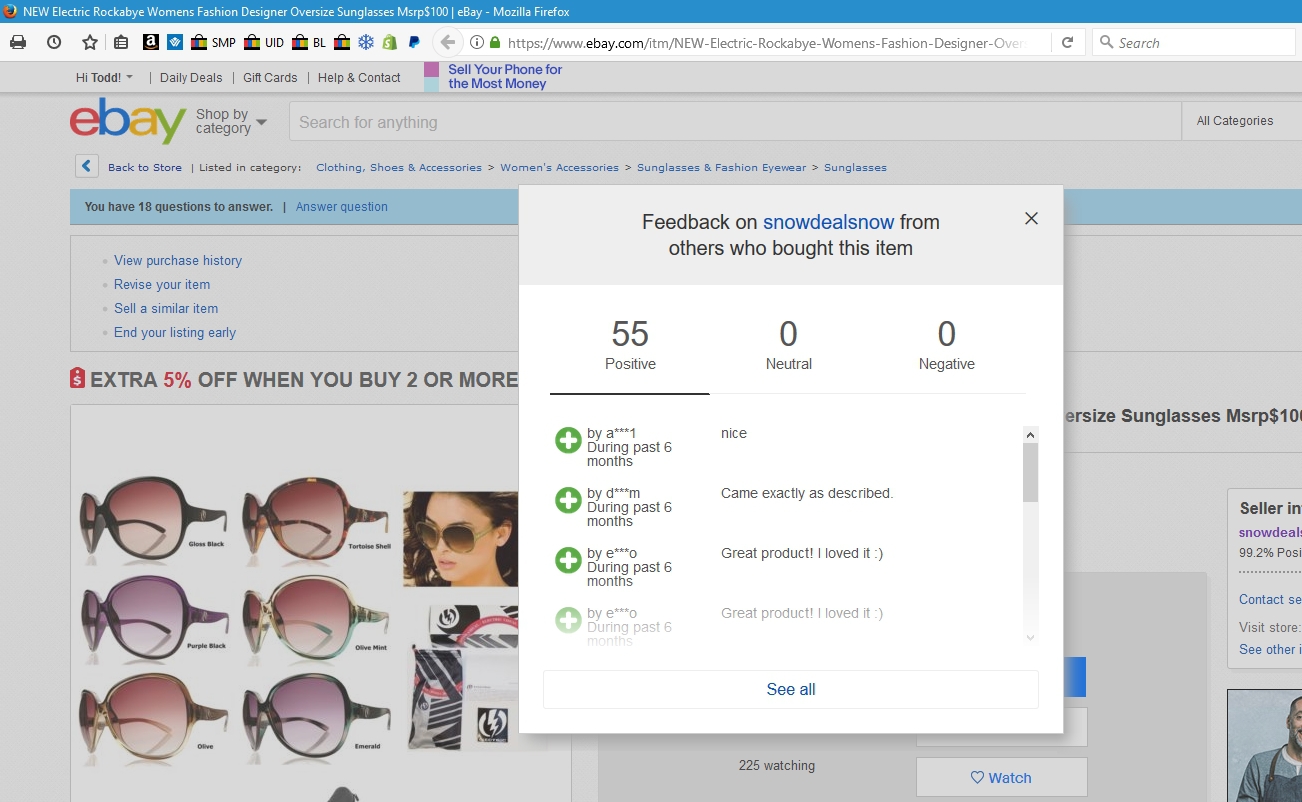Open Clothing, Shoes & Accessories breadcrumb
1302x802 pixels.
[x=399, y=167]
